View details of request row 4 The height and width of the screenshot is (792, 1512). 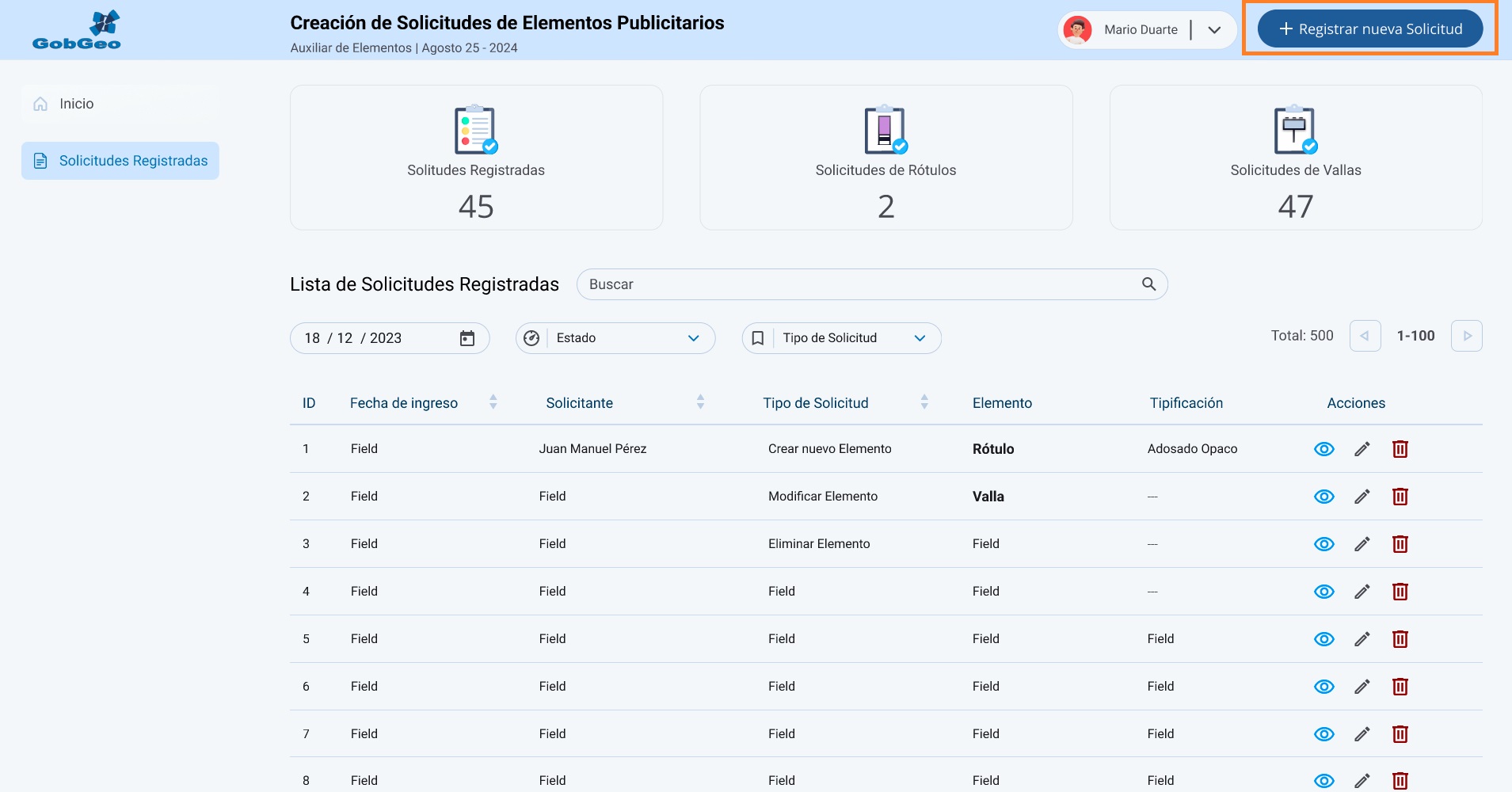1323,592
